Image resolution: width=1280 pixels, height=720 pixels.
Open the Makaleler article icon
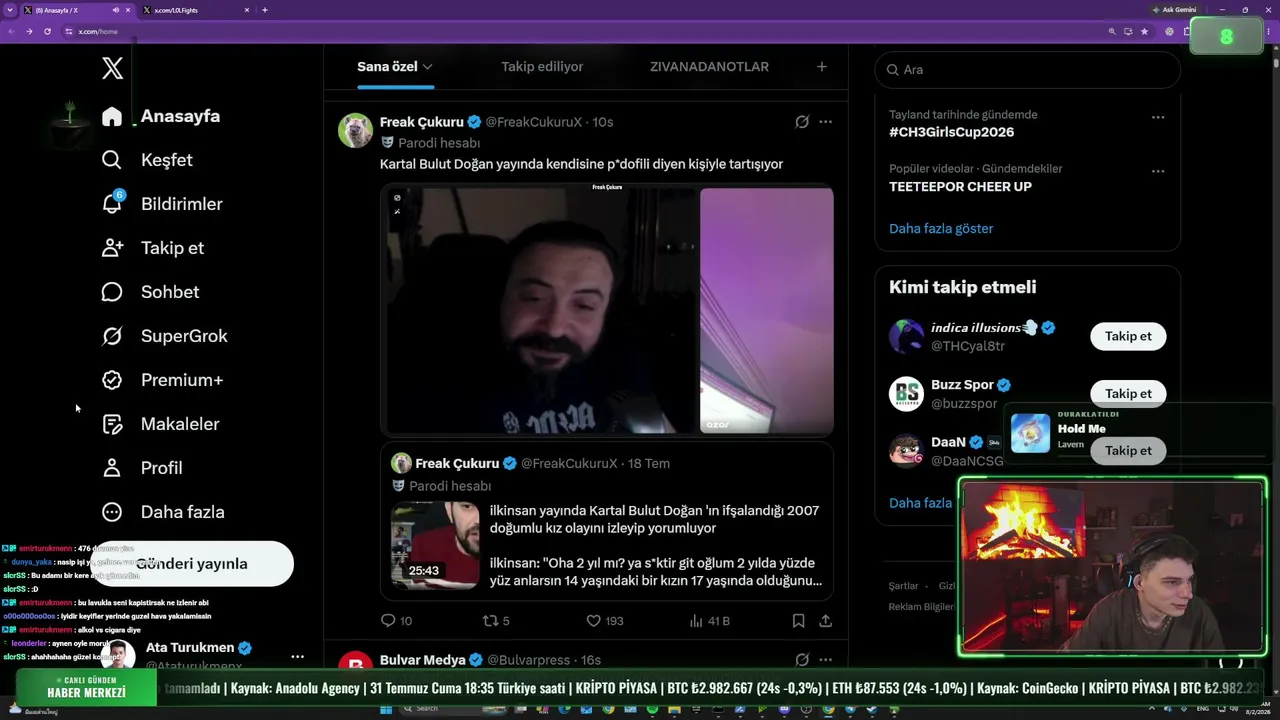pos(112,424)
